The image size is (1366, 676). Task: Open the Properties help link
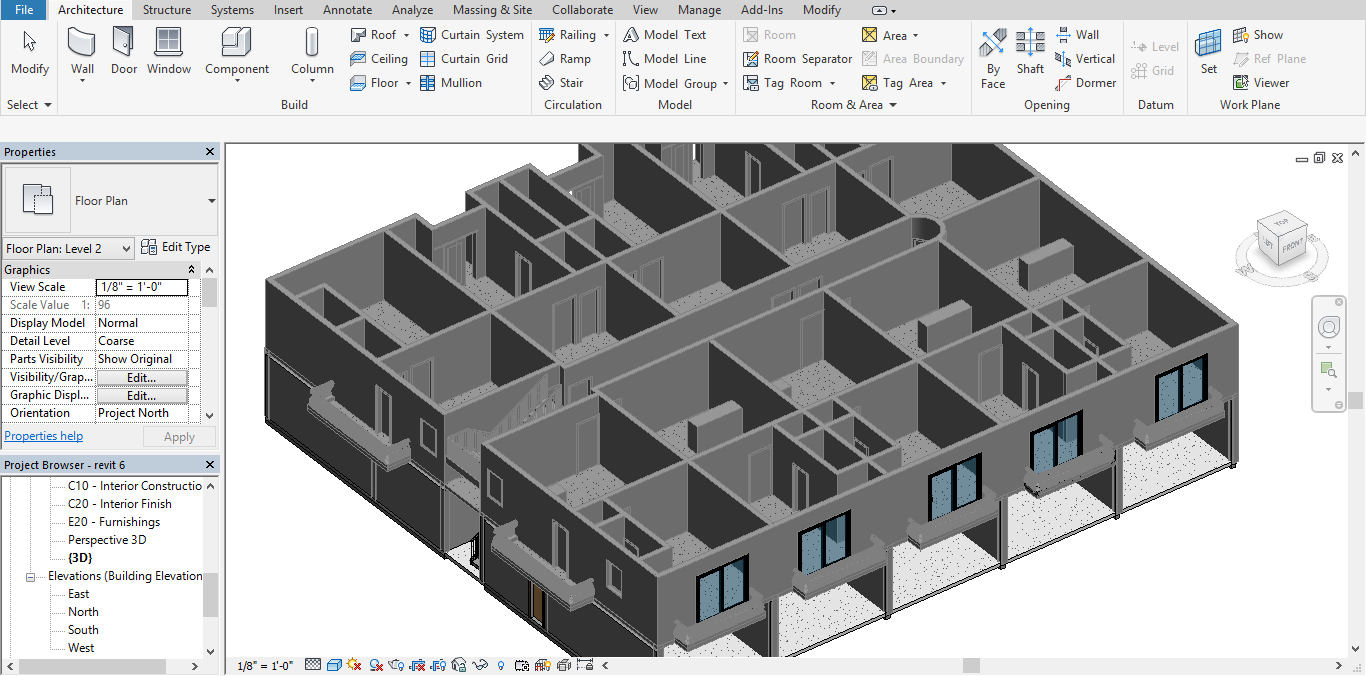44,436
